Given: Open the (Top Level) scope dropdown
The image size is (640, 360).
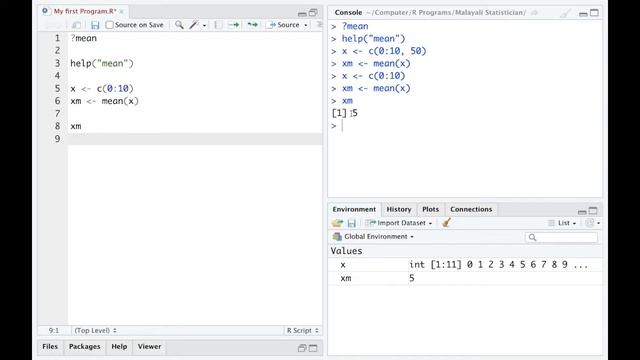Looking at the screenshot, I should coord(95,331).
